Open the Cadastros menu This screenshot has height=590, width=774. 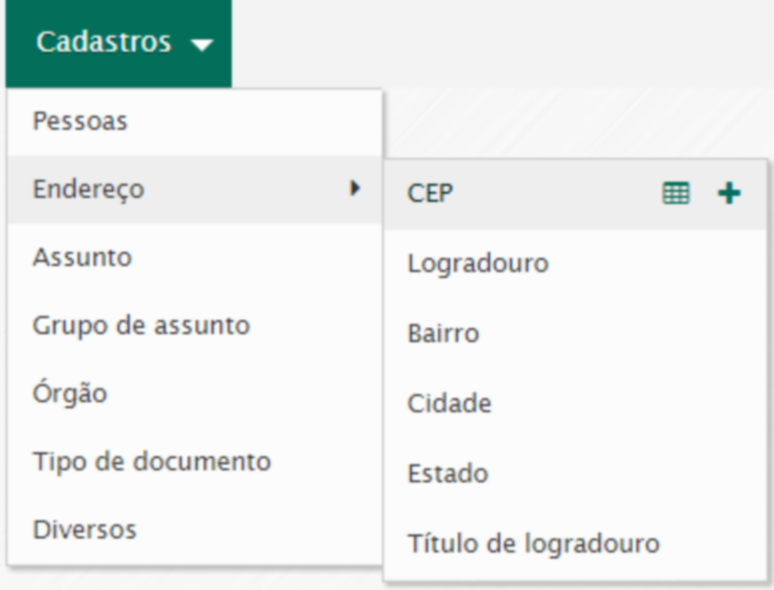point(103,43)
